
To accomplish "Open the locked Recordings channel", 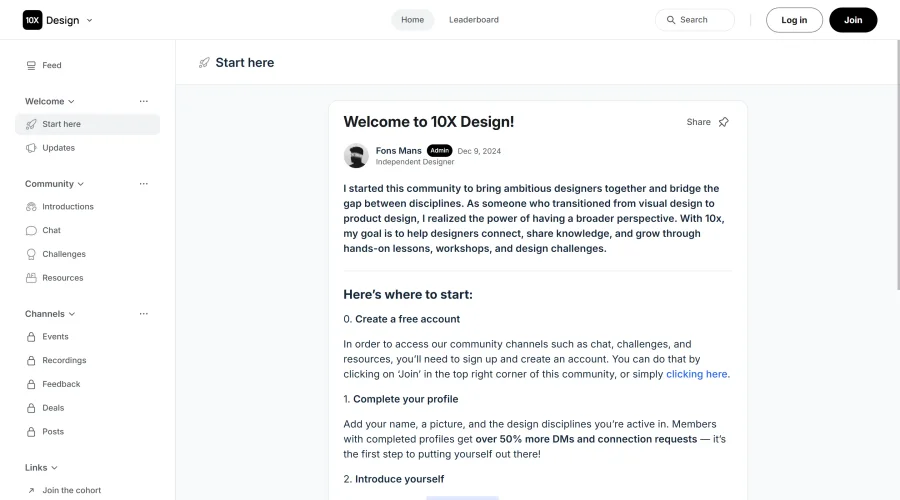I will (x=87, y=361).
